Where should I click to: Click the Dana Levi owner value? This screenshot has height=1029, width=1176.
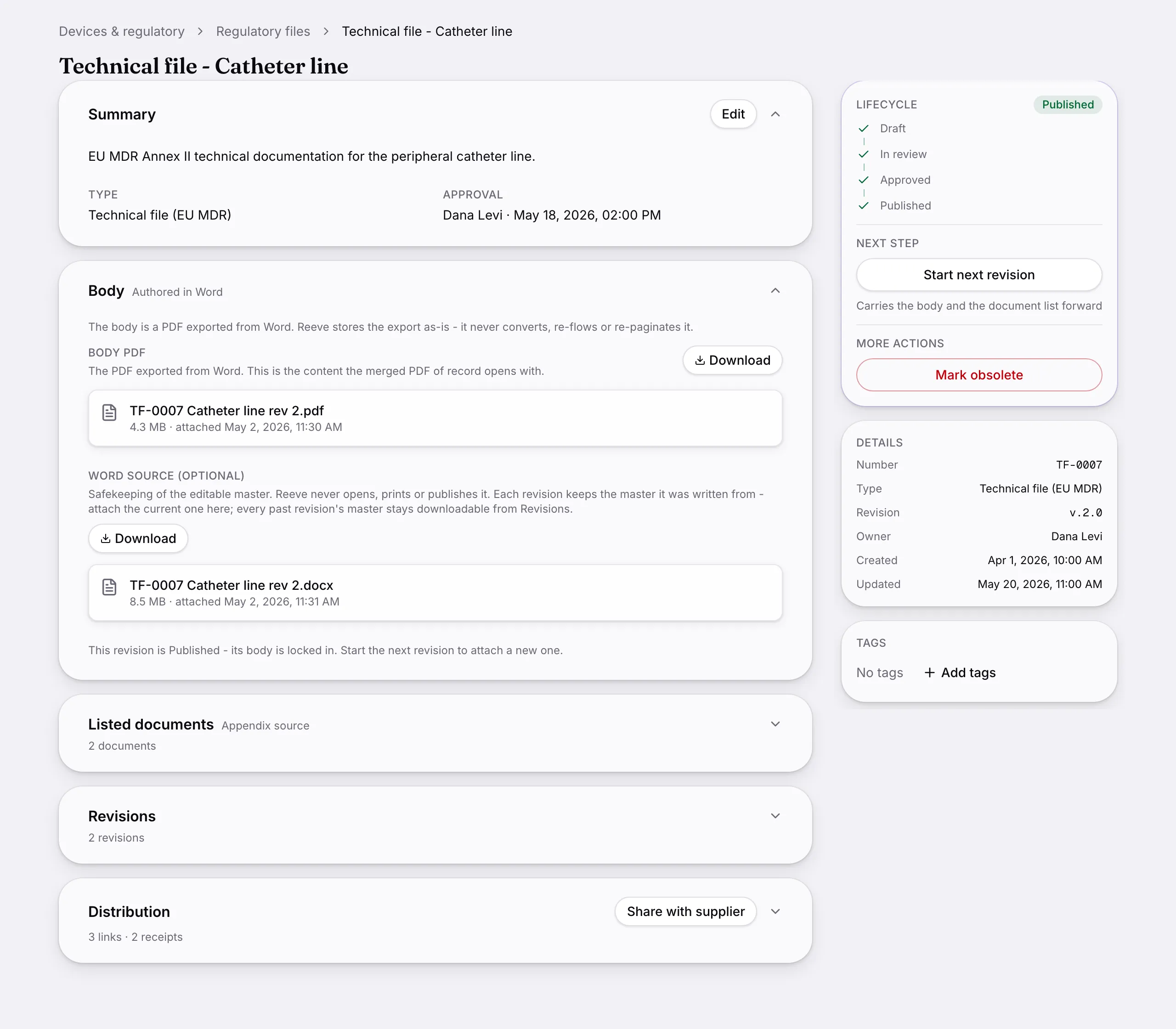[1077, 537]
